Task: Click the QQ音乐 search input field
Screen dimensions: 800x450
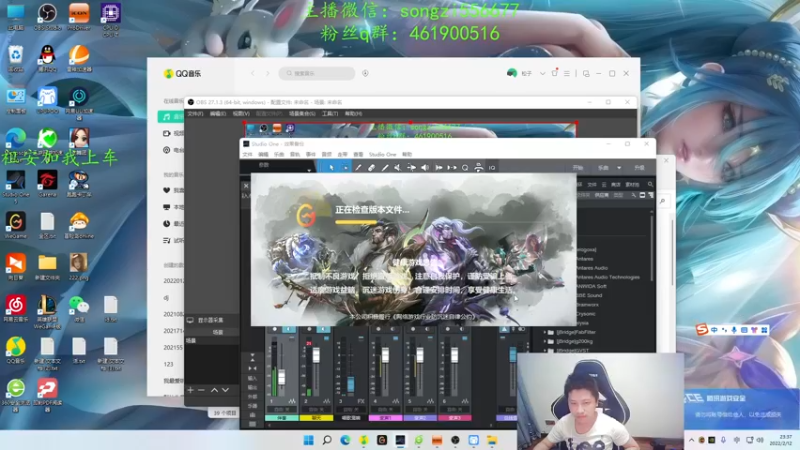Action: [317, 73]
